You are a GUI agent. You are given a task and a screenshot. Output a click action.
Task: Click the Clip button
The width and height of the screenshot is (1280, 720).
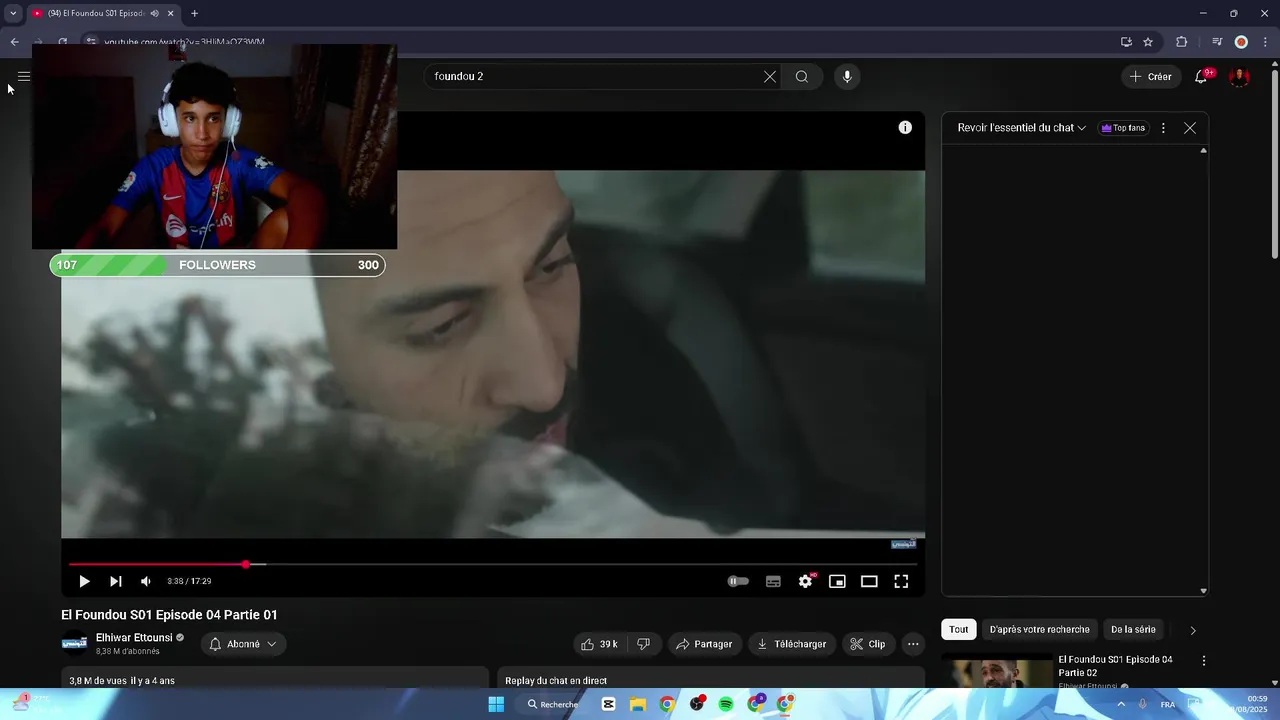868,644
